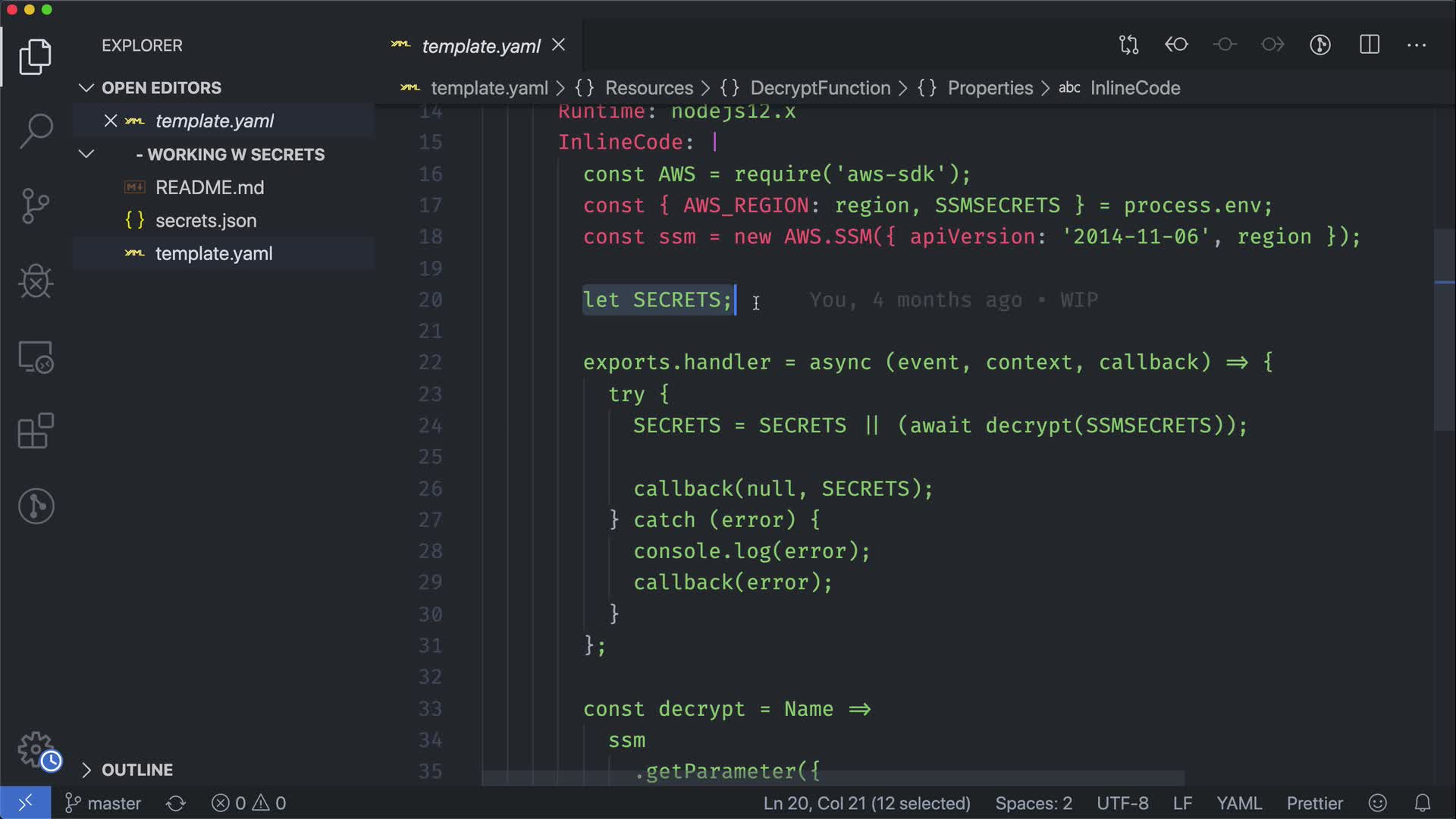Open the notifications bell in status bar
This screenshot has width=1456, height=819.
(x=1423, y=803)
